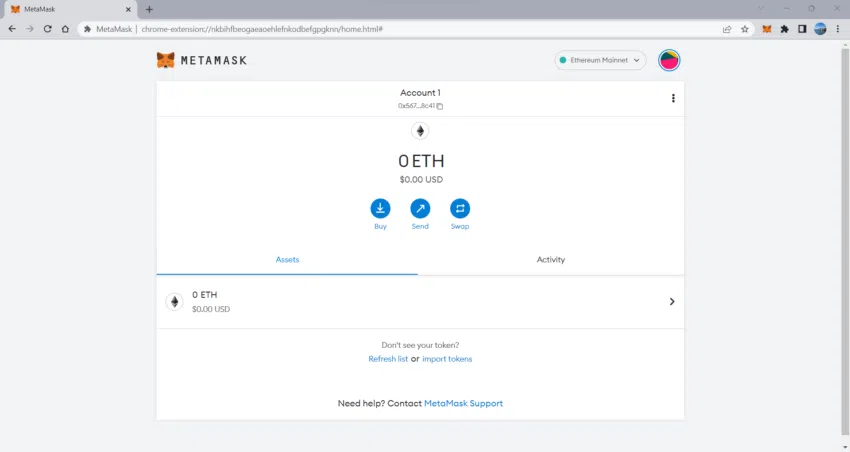
Task: Select the Assets tab
Action: click(287, 260)
